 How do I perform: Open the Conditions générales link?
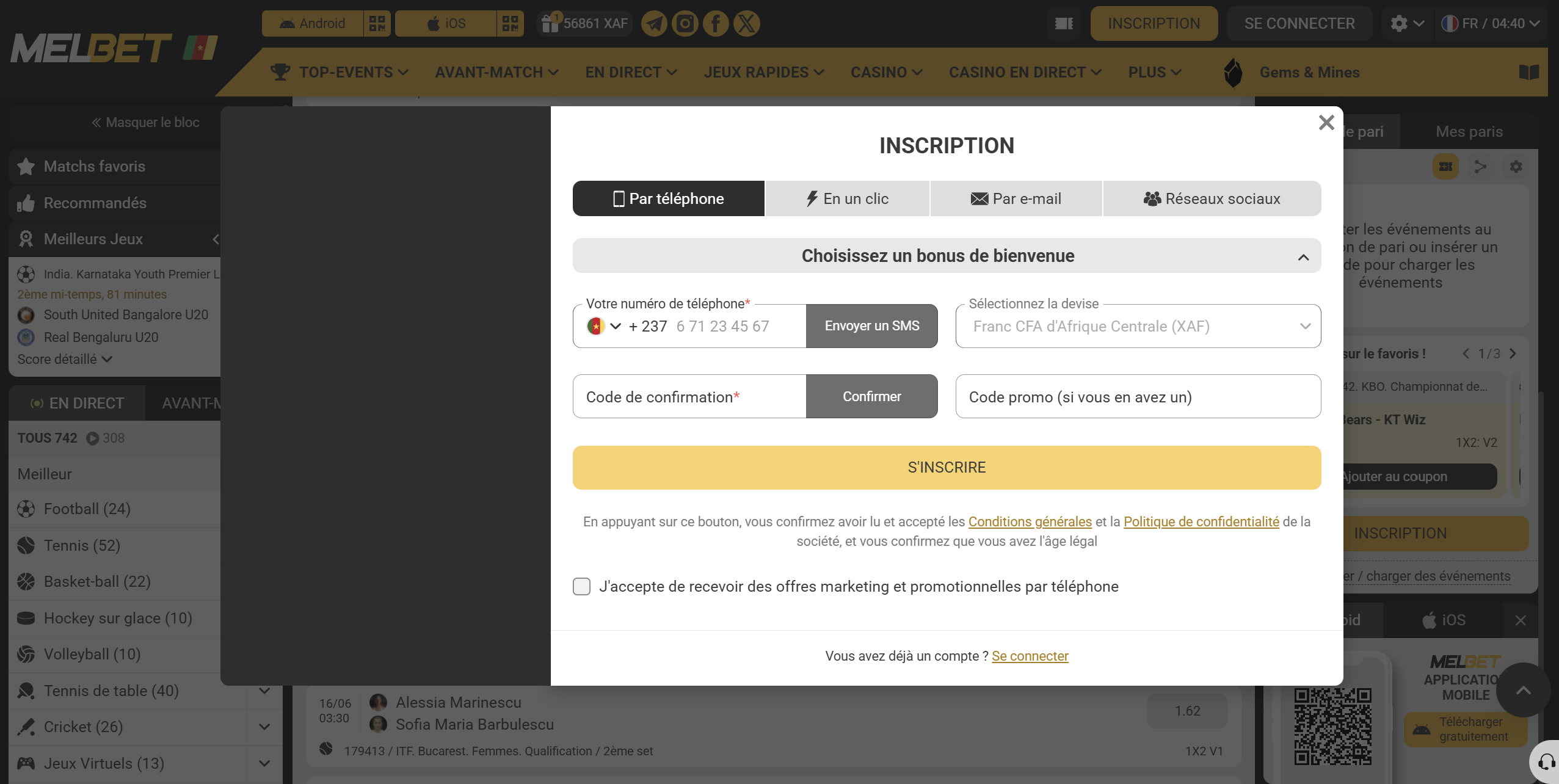click(x=1030, y=522)
